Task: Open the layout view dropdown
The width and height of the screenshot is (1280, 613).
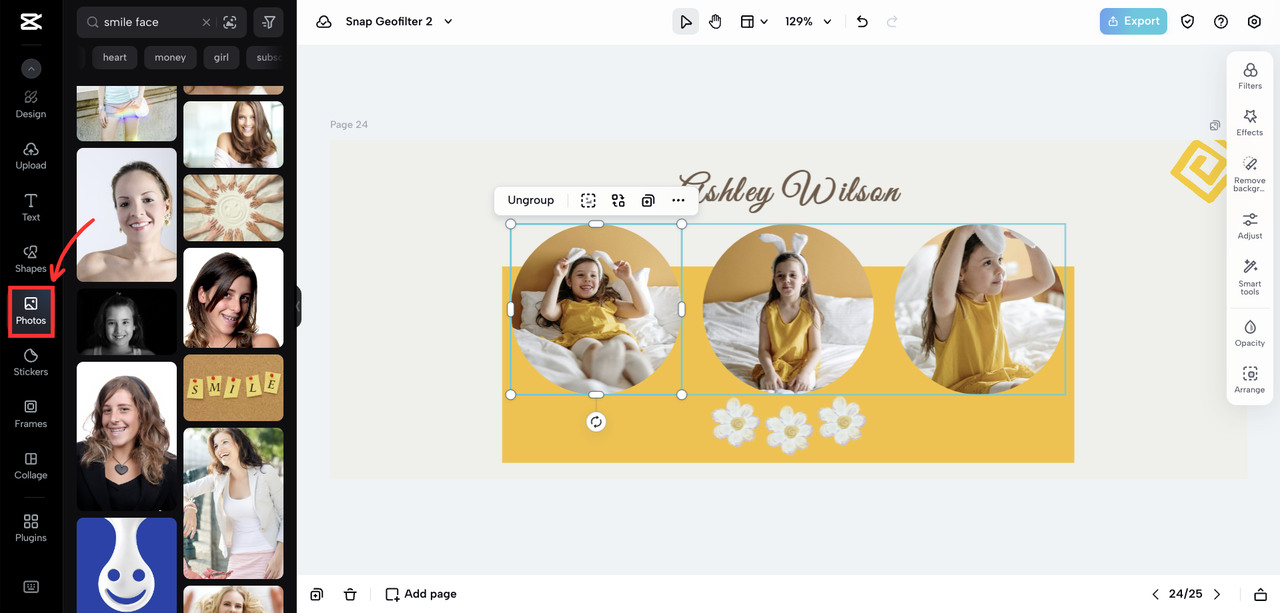Action: tap(753, 21)
